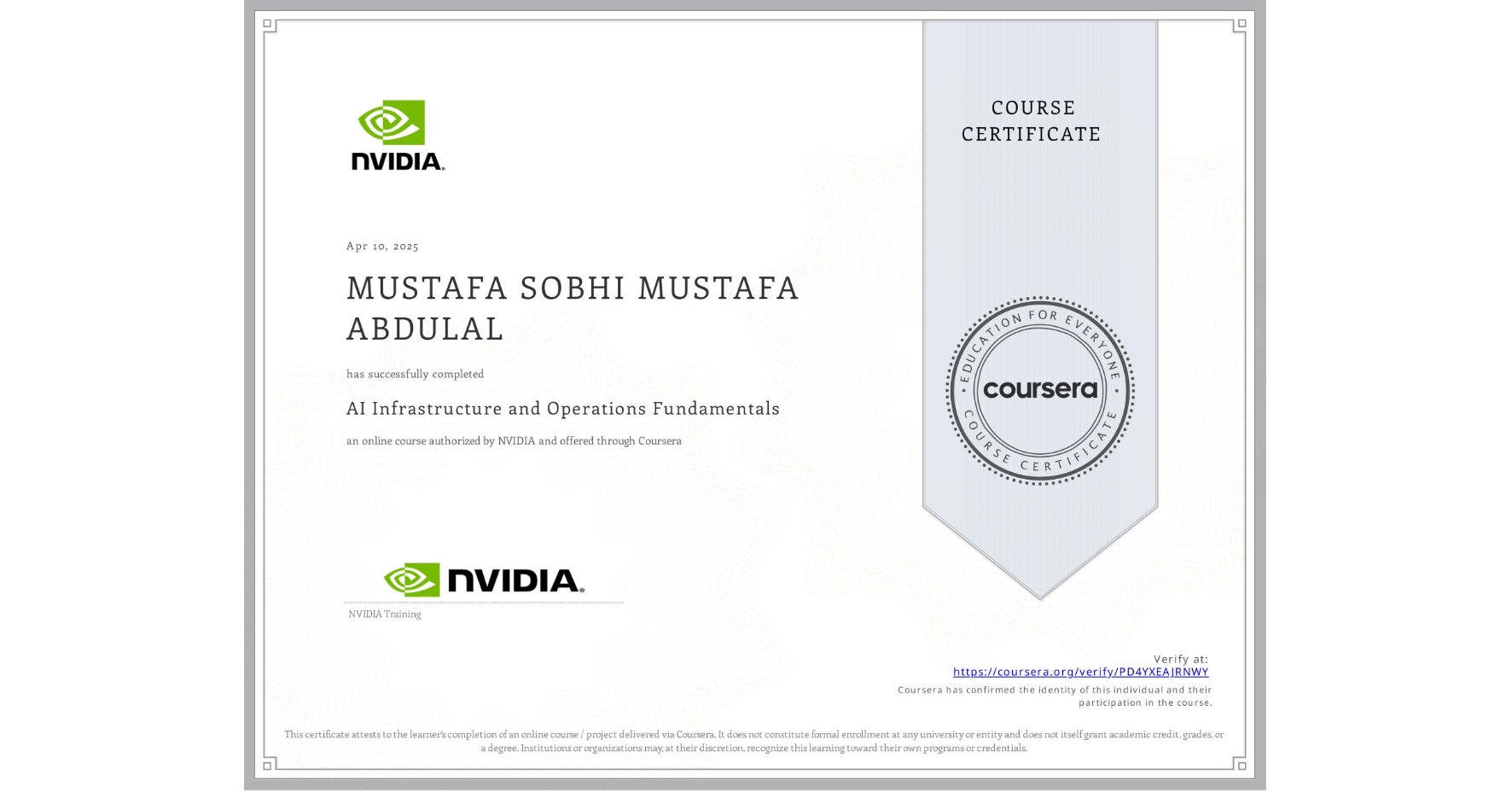The image size is (1512, 792).
Task: Click the 'Coursera has confirmed the identity' note
Action: tap(1055, 696)
